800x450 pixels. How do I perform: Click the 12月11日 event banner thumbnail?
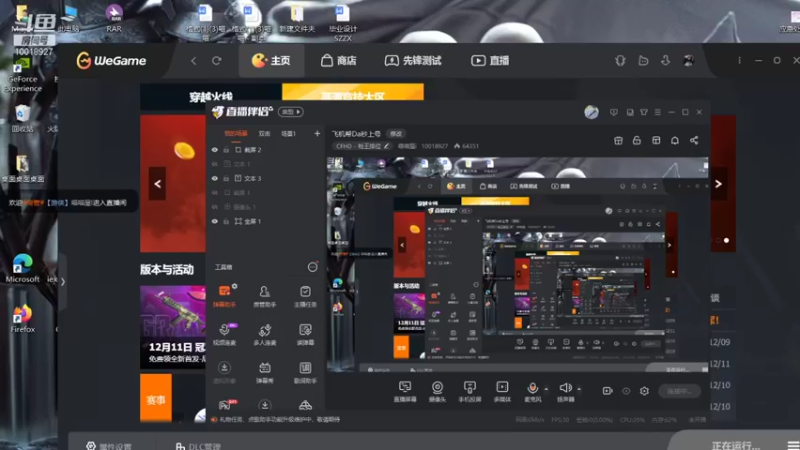[x=173, y=327]
